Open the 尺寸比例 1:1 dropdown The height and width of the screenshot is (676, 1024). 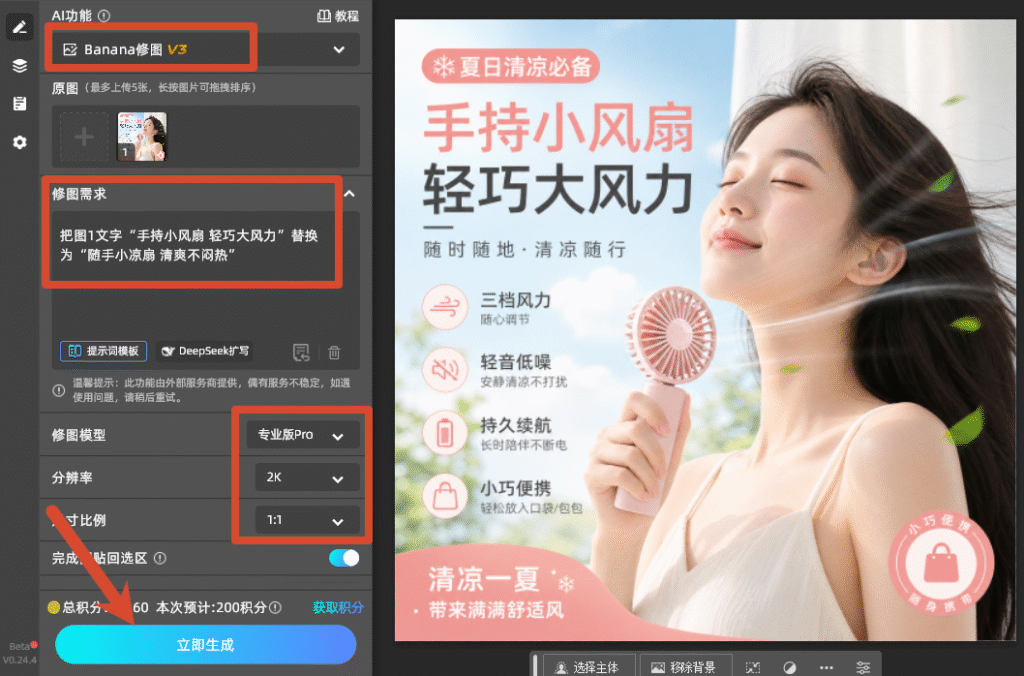(x=307, y=521)
